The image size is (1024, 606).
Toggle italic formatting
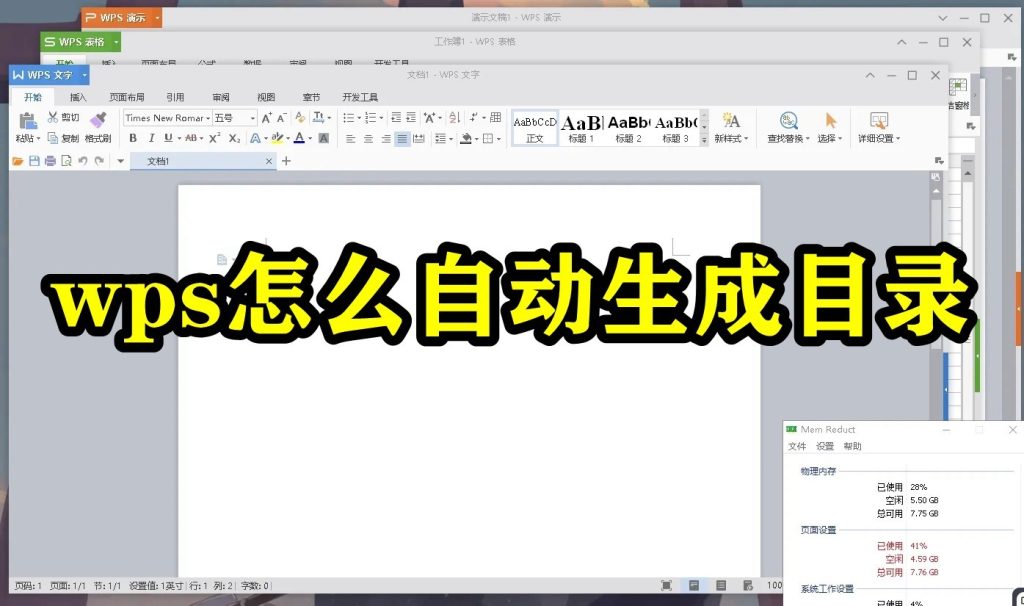tap(151, 137)
